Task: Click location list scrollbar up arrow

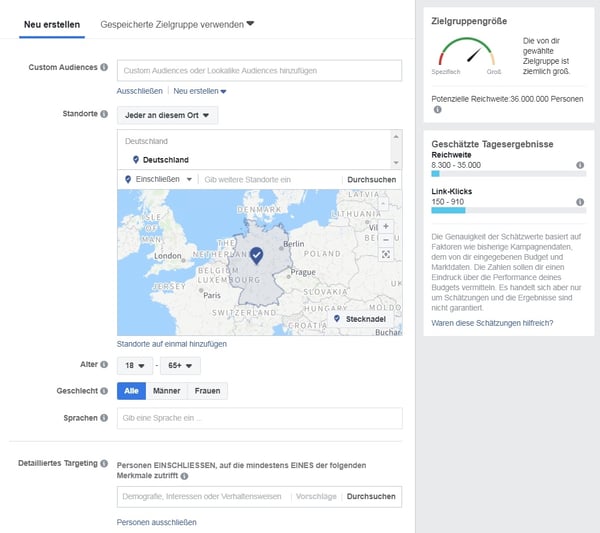Action: pos(396,137)
